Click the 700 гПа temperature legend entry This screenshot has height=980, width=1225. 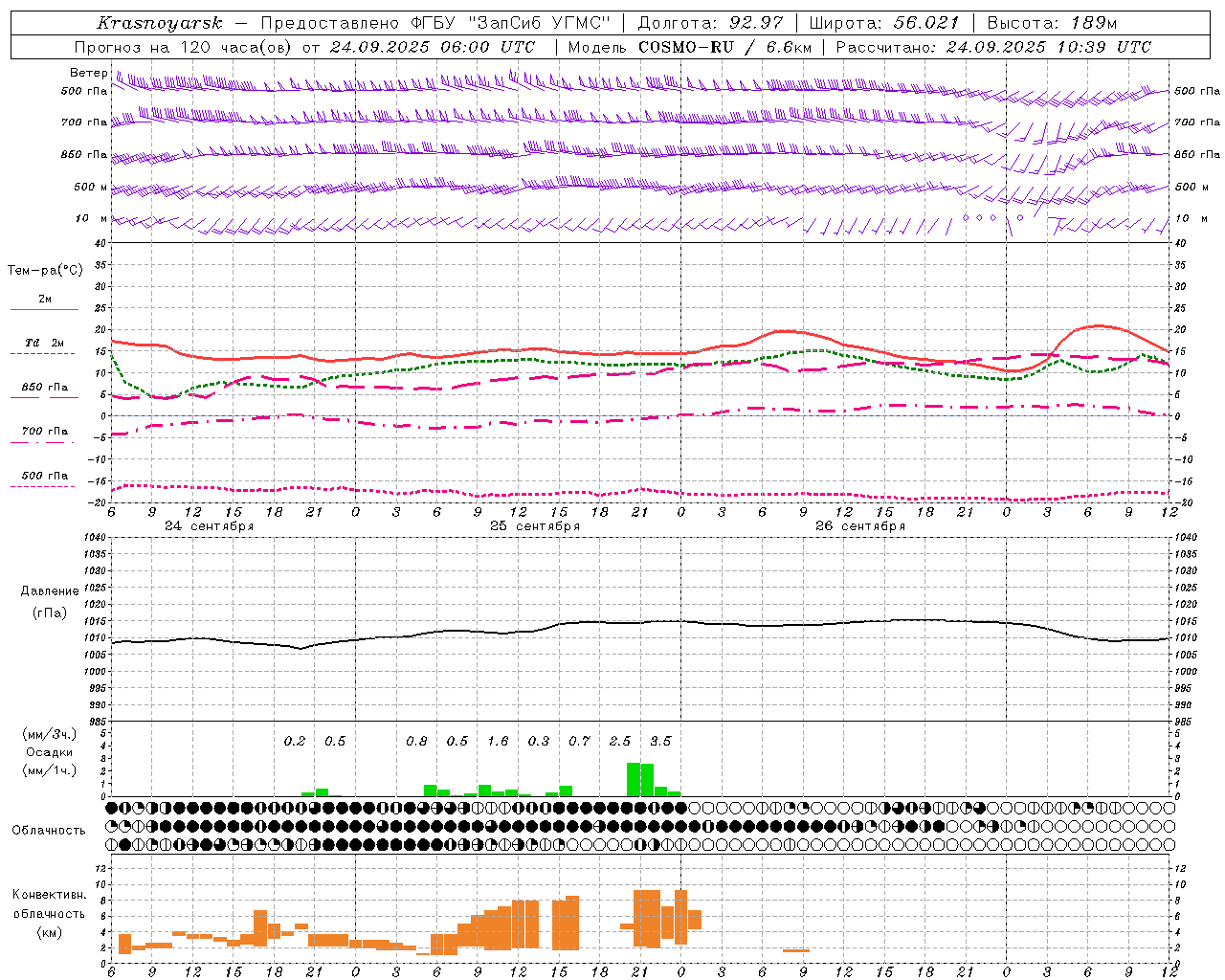click(x=45, y=432)
